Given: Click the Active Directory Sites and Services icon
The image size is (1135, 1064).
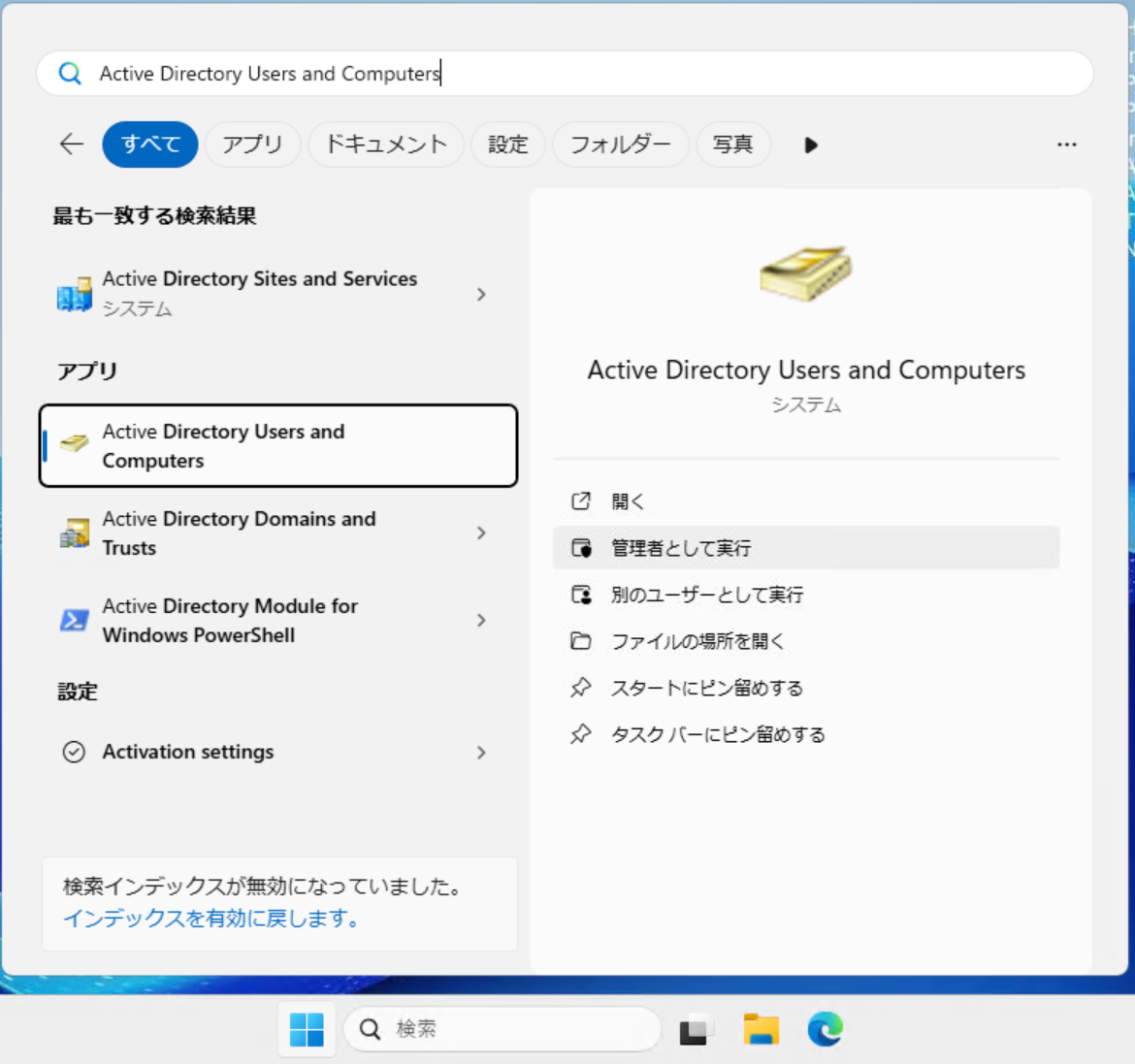Looking at the screenshot, I should pyautogui.click(x=75, y=294).
